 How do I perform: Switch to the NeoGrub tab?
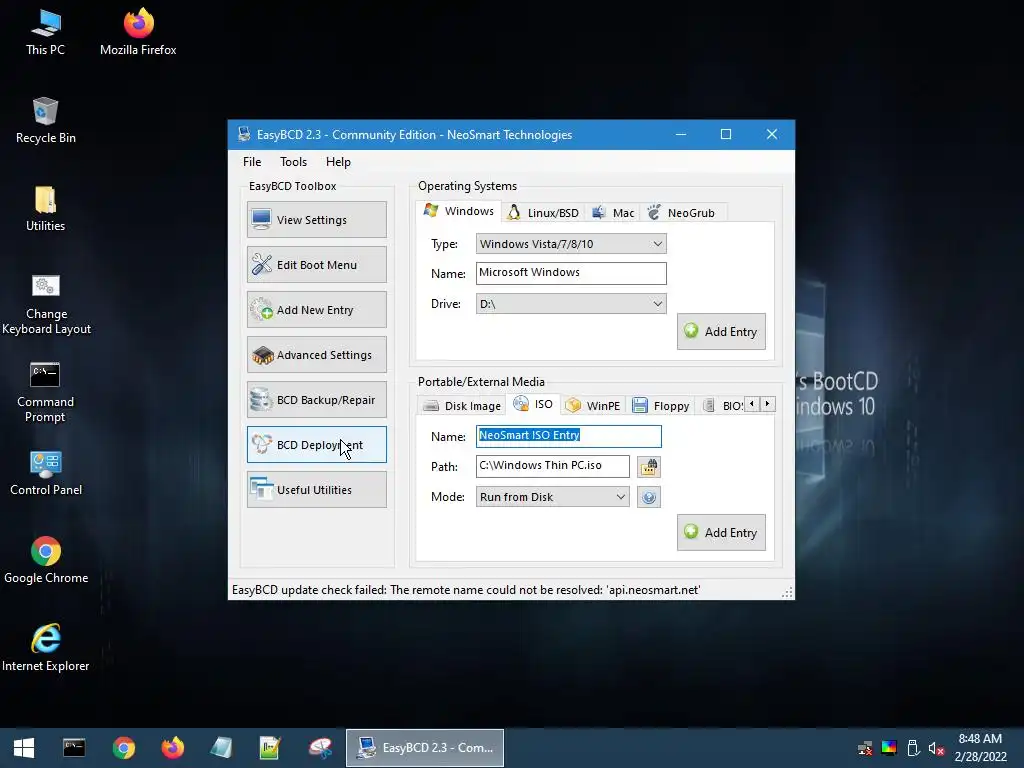[x=682, y=213]
